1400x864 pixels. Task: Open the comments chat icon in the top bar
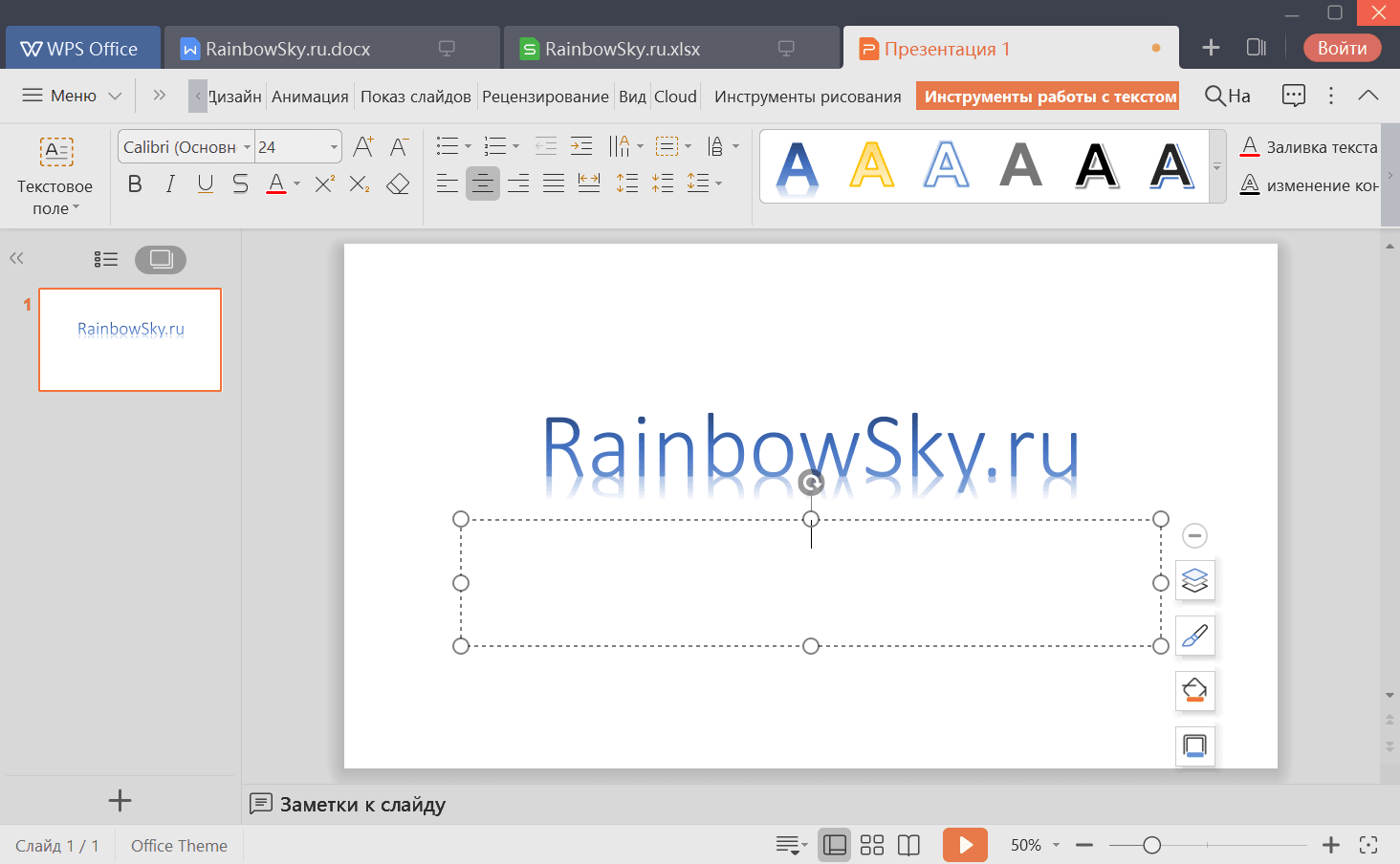(x=1293, y=95)
